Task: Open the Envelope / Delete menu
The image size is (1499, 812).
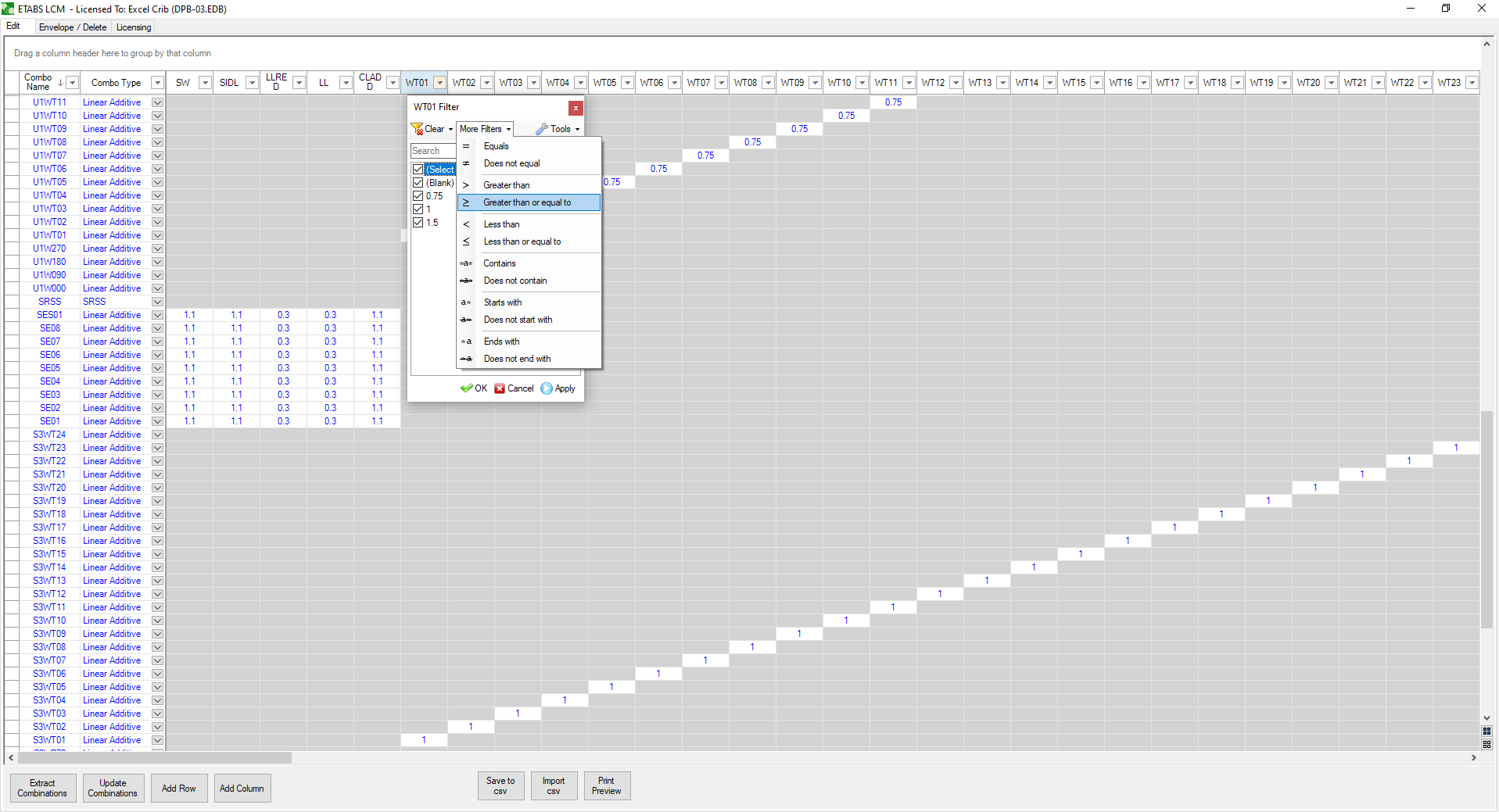Action: pos(73,27)
